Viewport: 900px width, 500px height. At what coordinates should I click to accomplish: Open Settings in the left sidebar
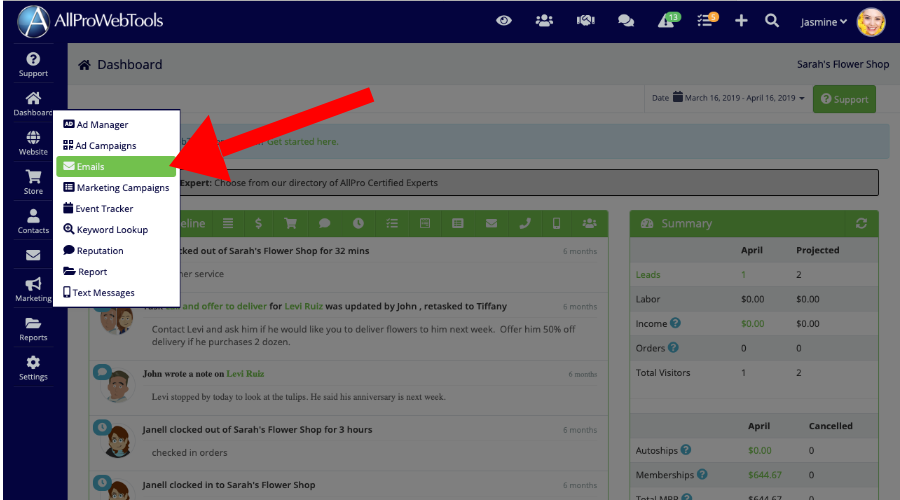tap(33, 368)
